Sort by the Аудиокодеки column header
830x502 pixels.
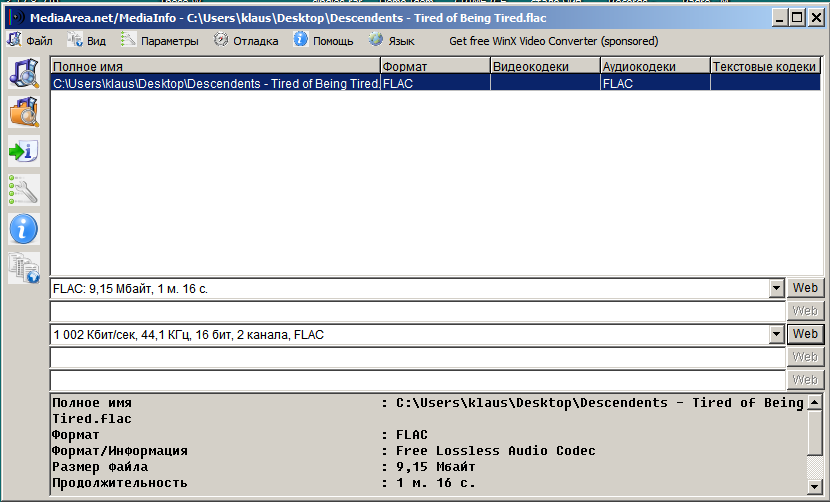point(655,66)
